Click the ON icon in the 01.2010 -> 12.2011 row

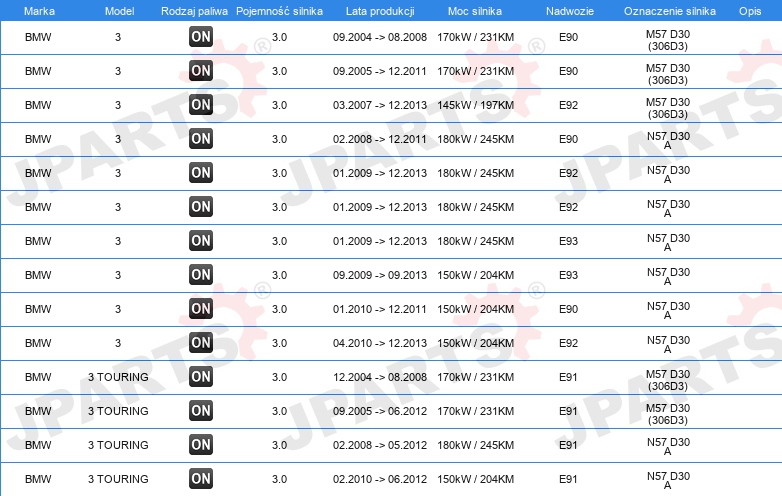[x=201, y=309]
